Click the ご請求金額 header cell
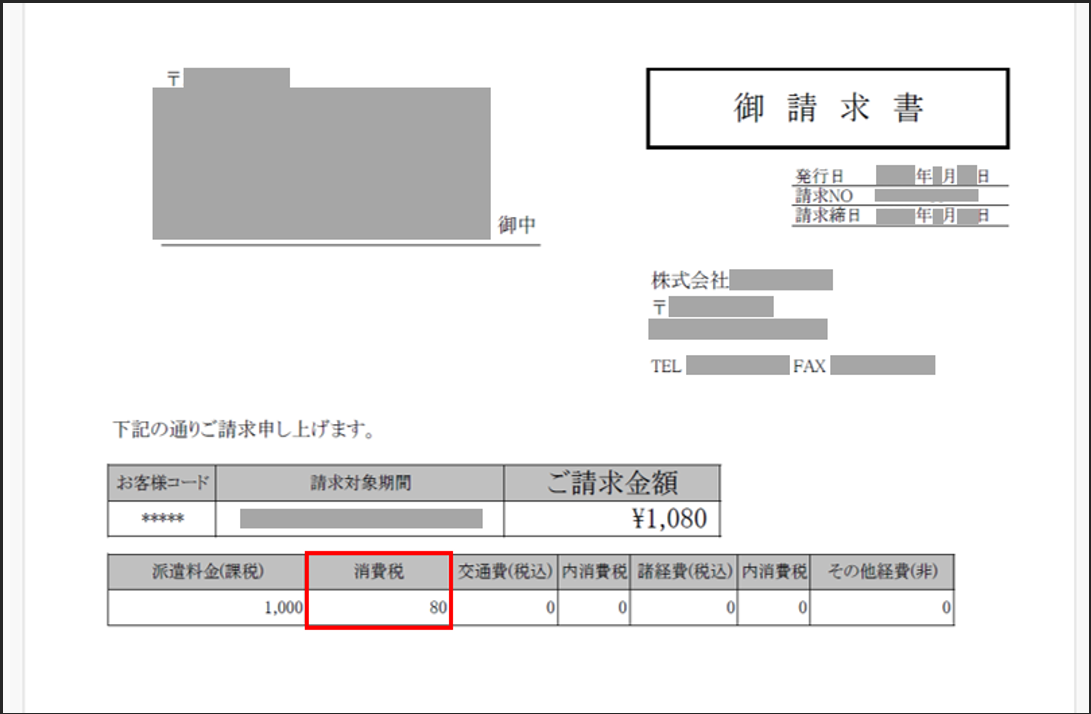The image size is (1091, 714). (x=611, y=483)
